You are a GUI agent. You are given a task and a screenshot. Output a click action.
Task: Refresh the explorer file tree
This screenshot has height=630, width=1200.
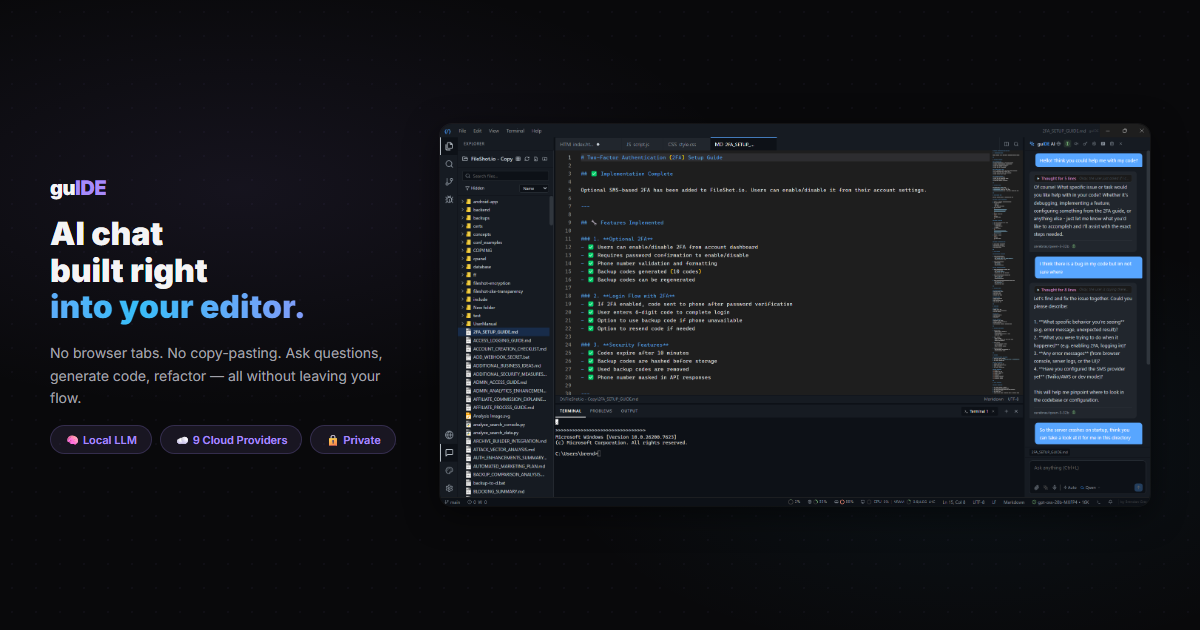527,159
